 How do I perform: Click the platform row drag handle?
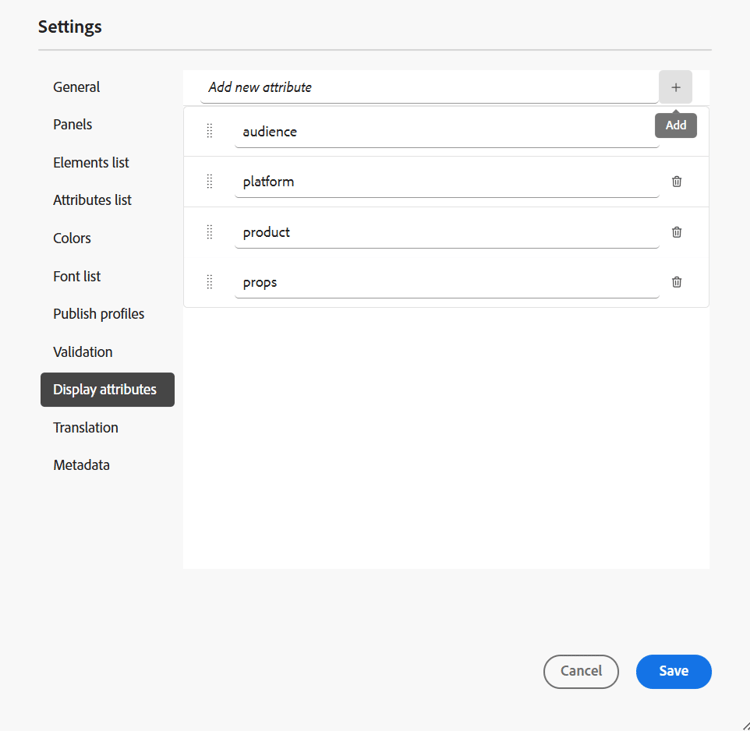pos(210,182)
